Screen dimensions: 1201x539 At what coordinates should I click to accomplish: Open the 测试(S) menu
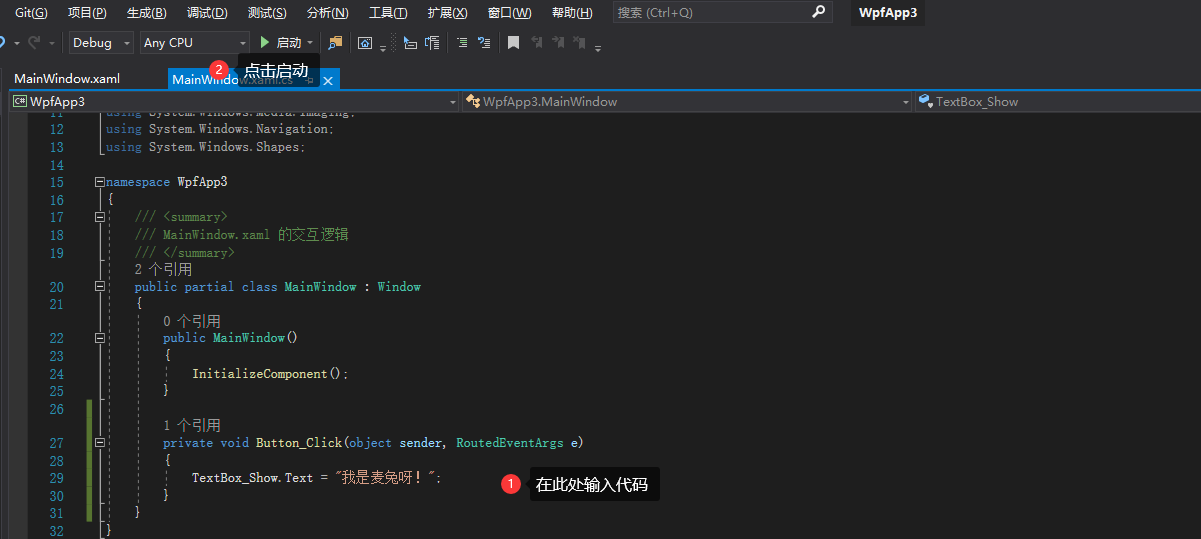click(267, 13)
